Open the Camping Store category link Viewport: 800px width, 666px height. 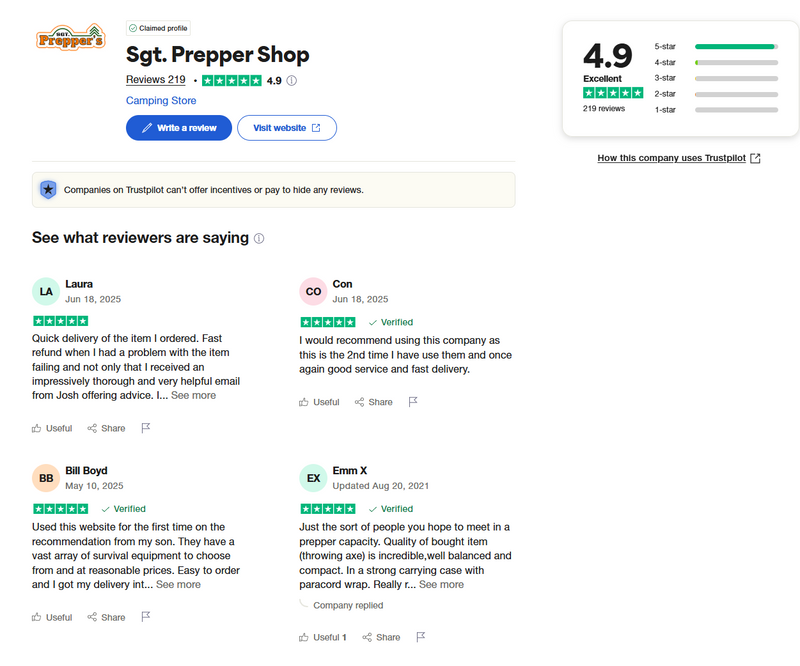[161, 101]
